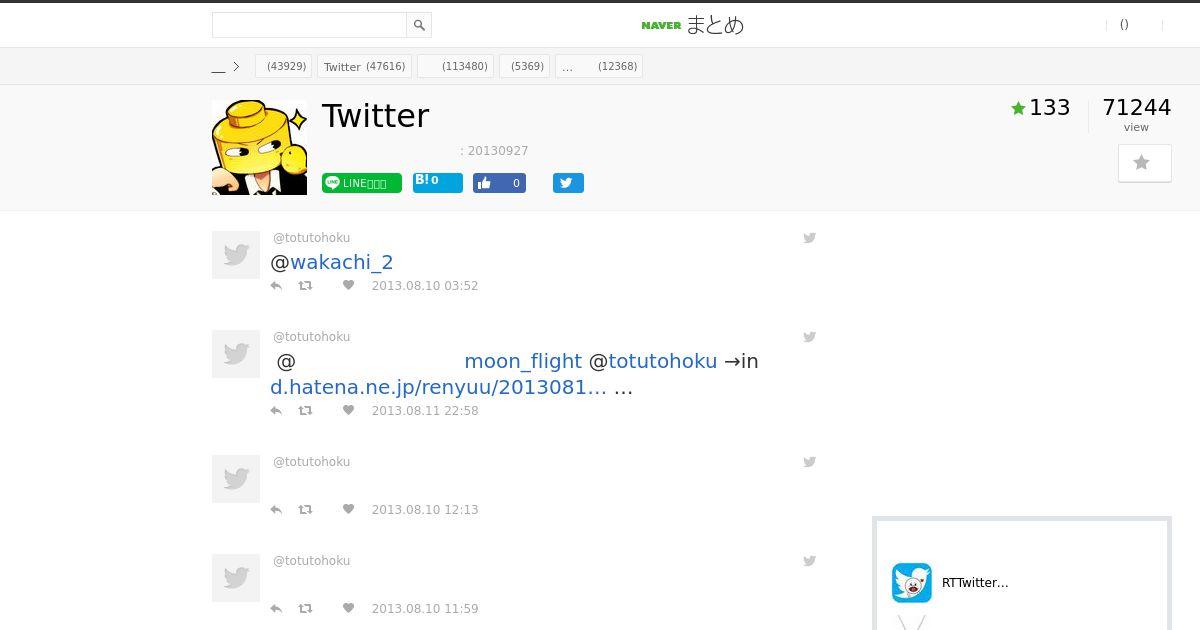Click the breadcrumb home link
Viewport: 1200px width, 630px height.
coord(218,67)
